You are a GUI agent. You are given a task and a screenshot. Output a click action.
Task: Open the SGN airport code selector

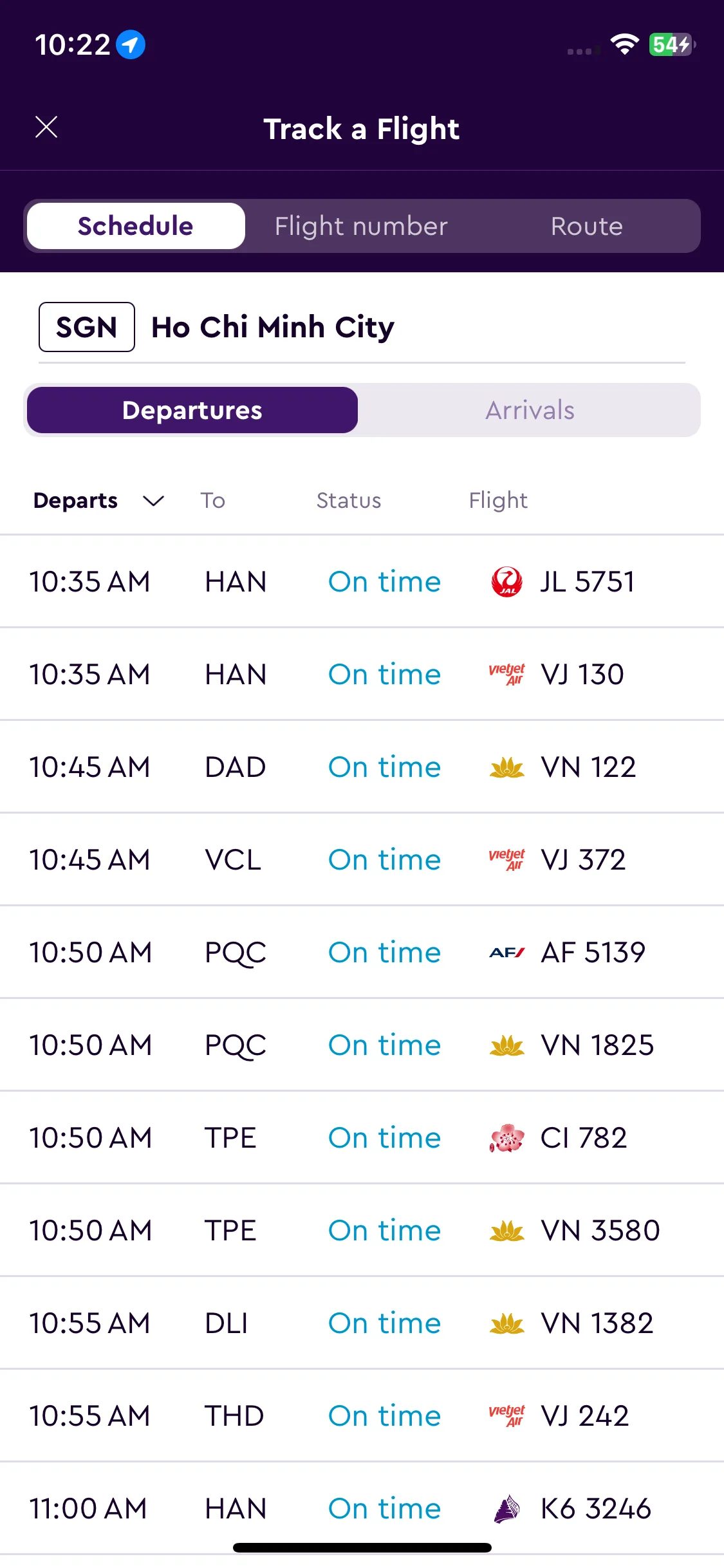[x=87, y=327]
